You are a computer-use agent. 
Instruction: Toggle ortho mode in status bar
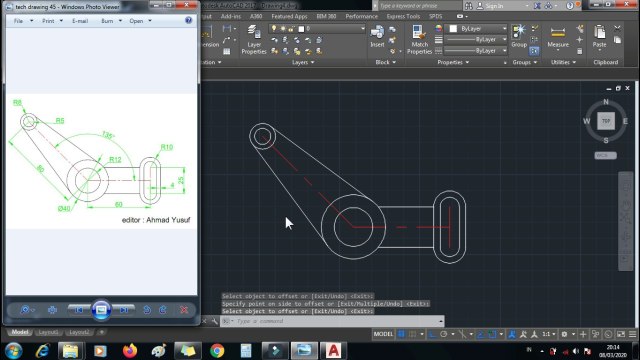point(432,334)
